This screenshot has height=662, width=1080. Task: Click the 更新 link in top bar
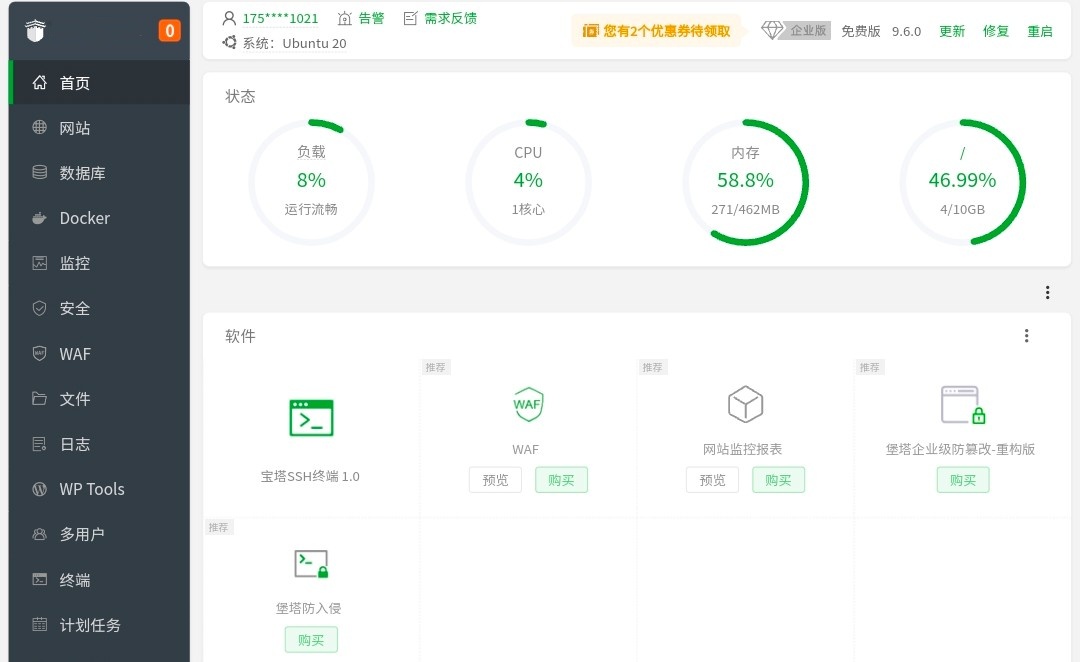(x=952, y=31)
